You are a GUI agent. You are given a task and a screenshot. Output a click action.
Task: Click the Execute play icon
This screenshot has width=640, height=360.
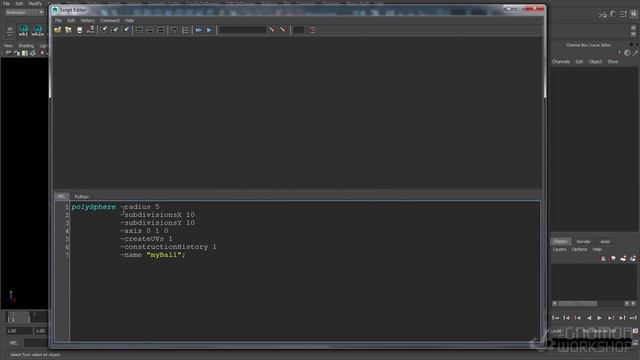tap(209, 30)
